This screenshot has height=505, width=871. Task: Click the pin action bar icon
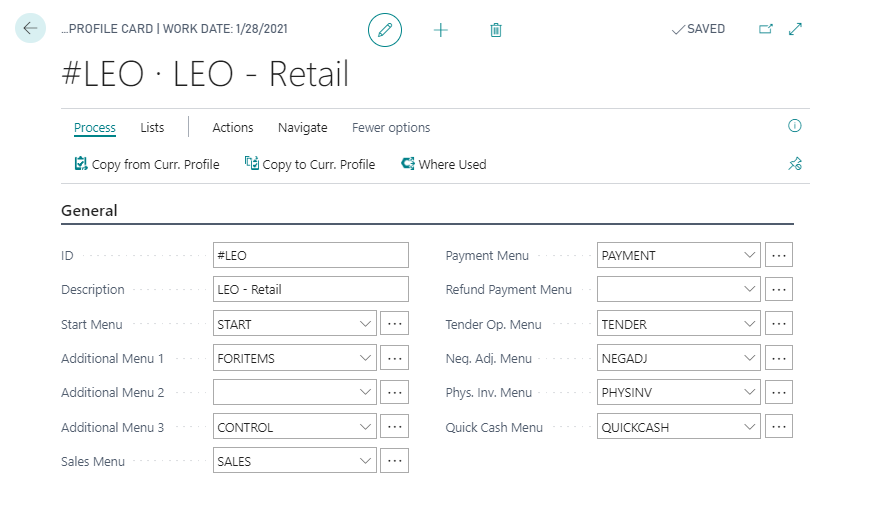coord(795,164)
